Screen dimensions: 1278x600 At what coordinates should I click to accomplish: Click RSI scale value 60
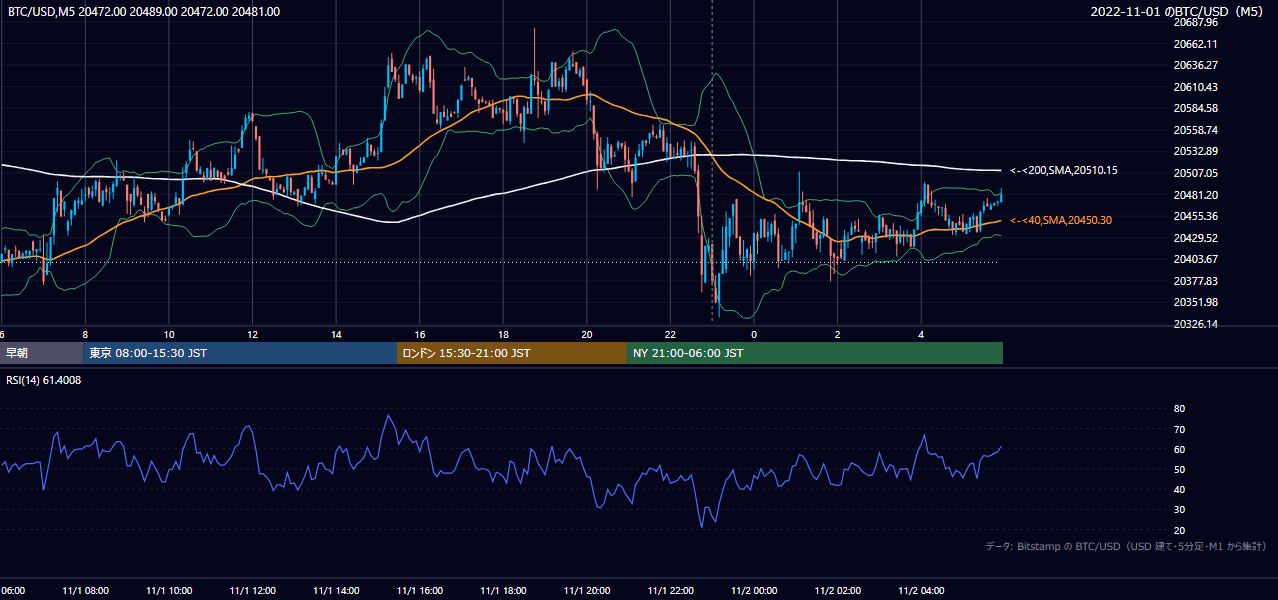click(x=1179, y=449)
